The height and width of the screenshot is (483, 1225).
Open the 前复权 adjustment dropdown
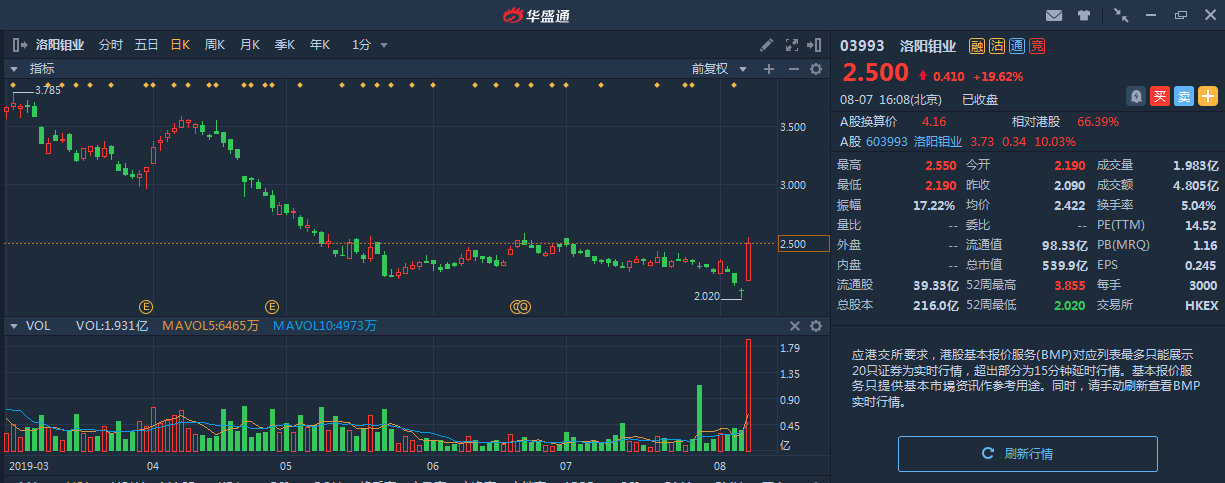pos(719,69)
